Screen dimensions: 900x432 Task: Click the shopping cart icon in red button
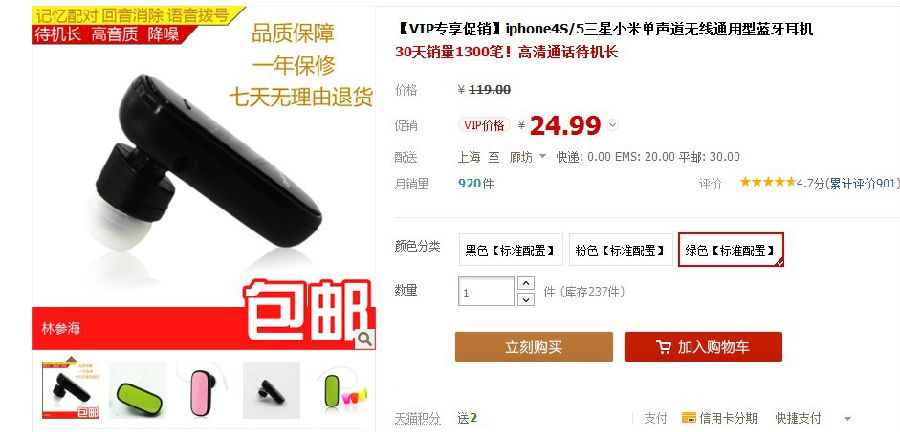coord(663,347)
